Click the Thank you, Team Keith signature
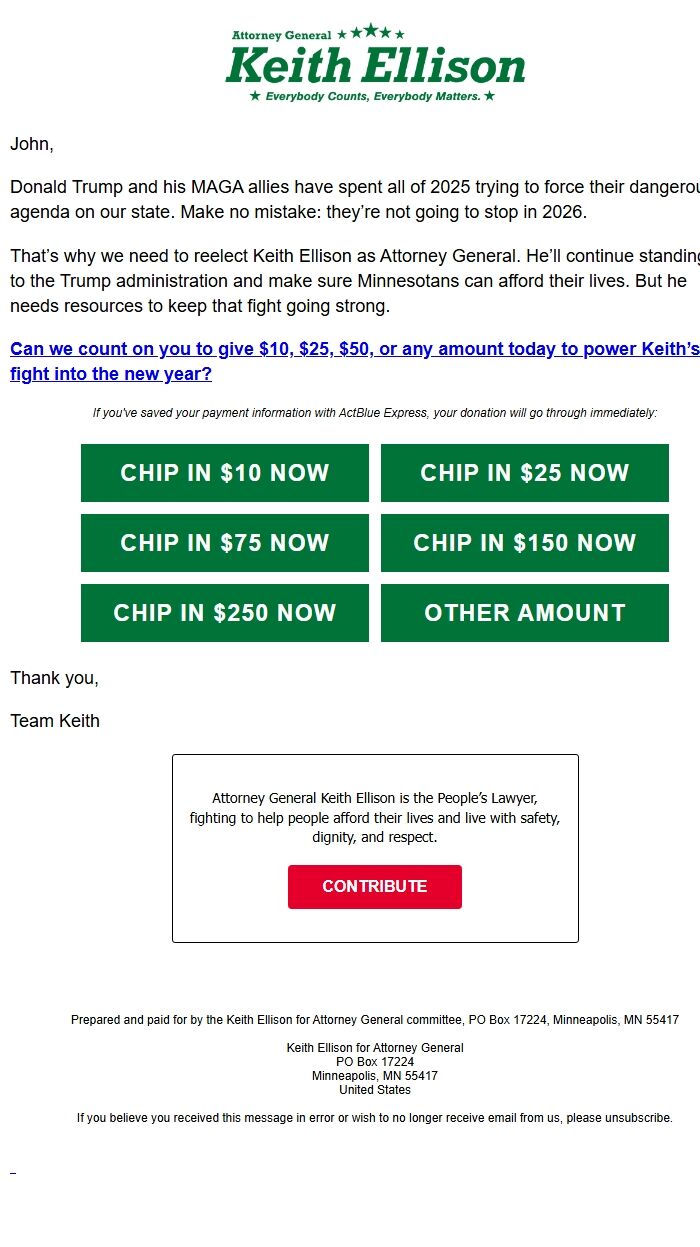The width and height of the screenshot is (700, 1247). 54,699
